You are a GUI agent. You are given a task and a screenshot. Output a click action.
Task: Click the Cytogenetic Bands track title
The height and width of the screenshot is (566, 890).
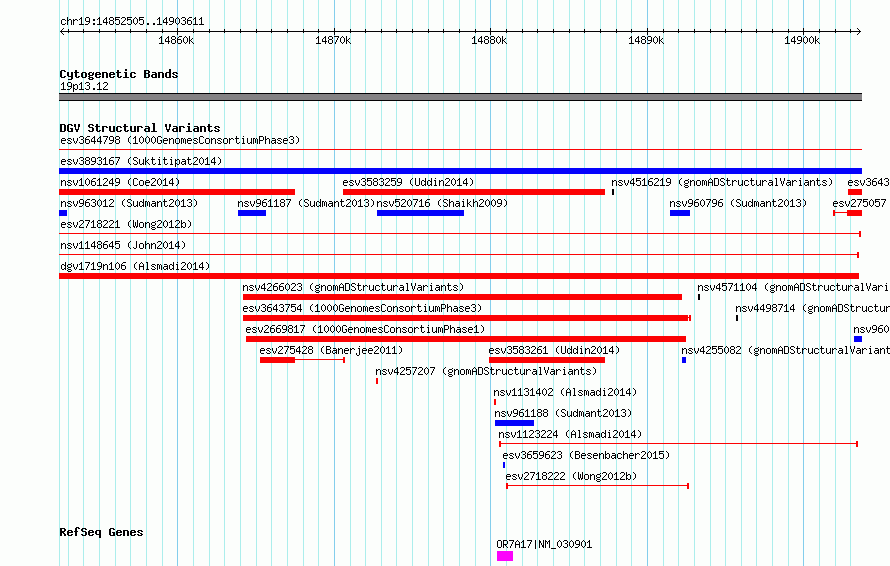119,74
